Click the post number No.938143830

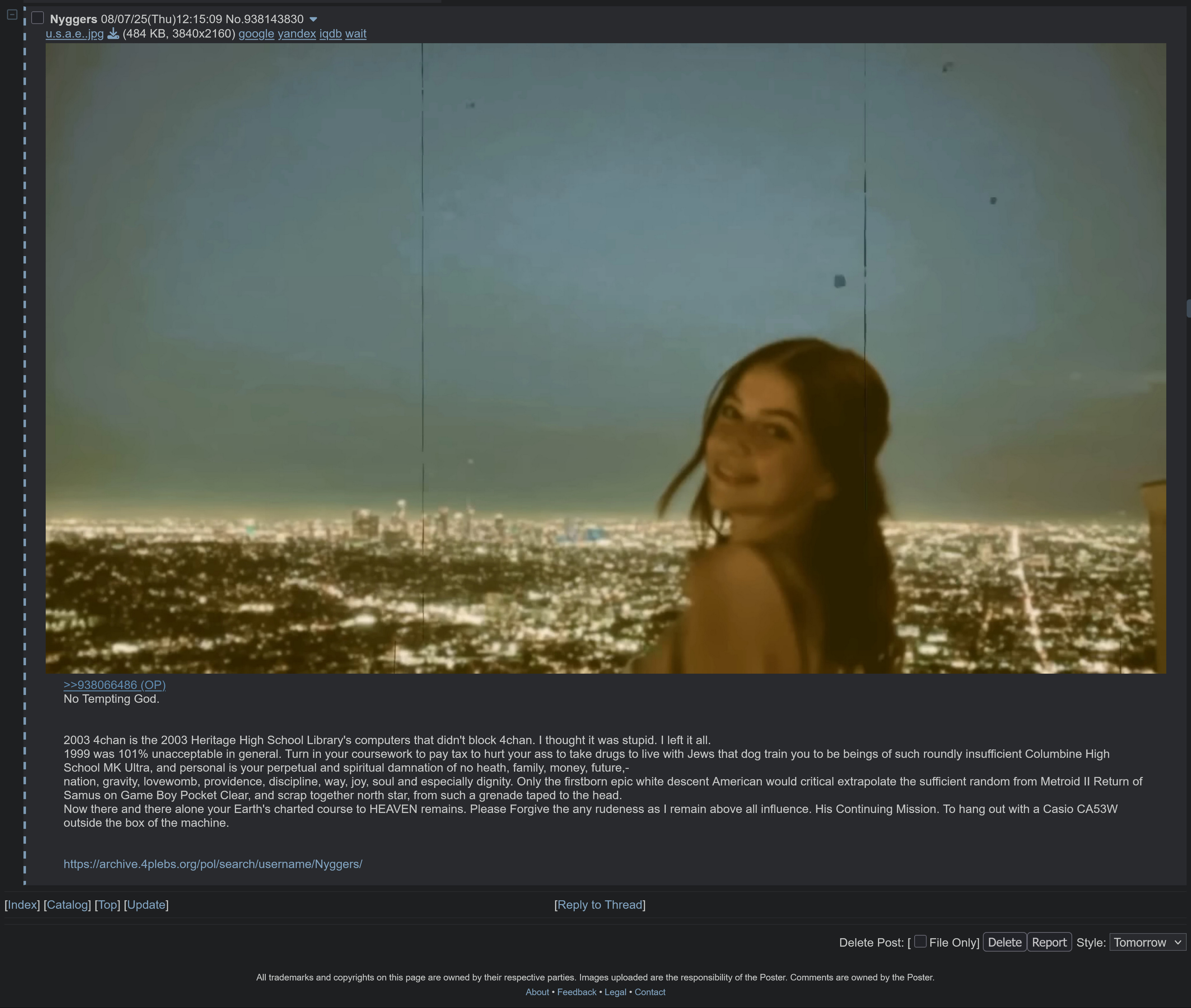[264, 19]
